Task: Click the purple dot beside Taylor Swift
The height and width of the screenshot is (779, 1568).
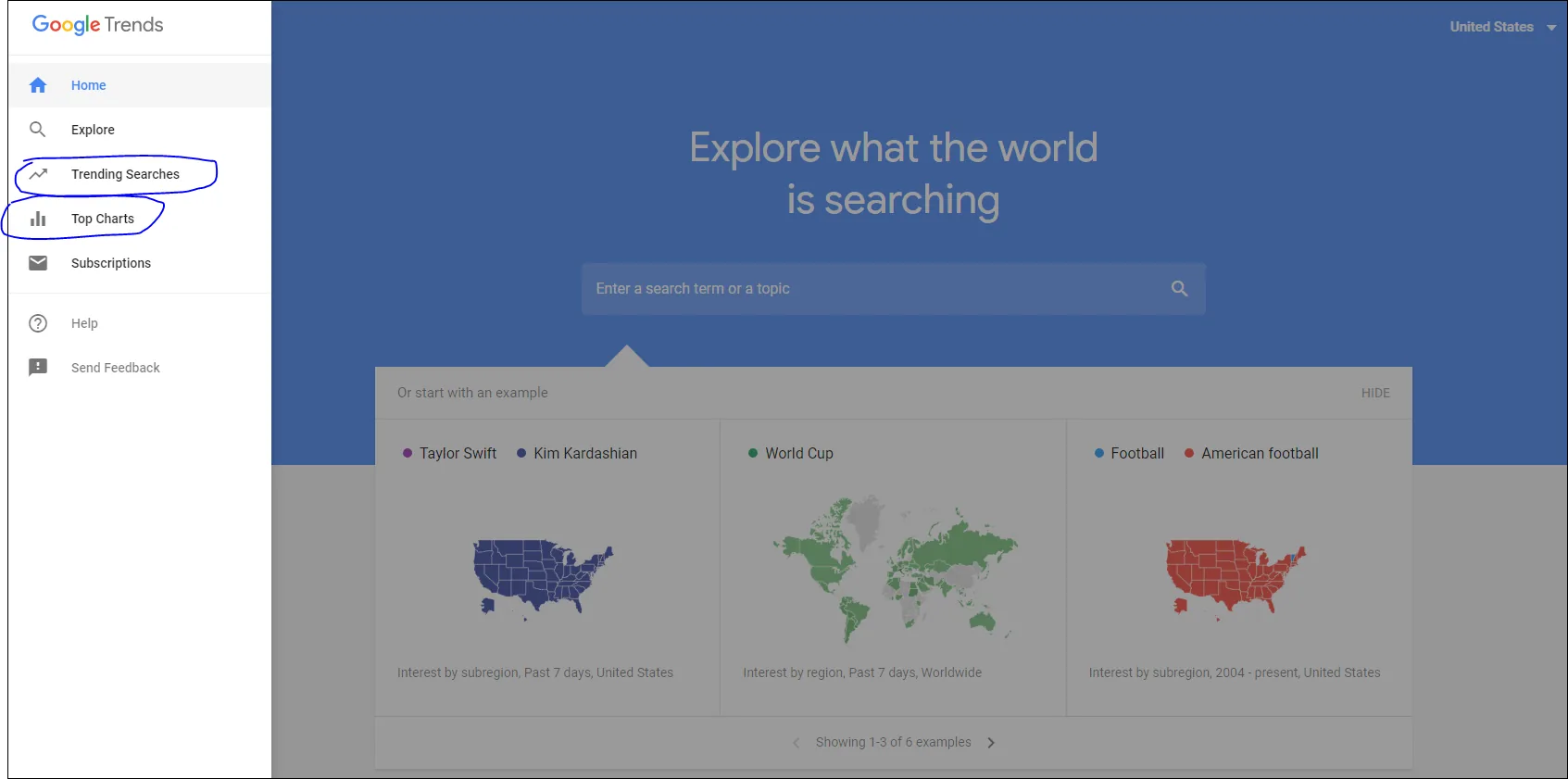Action: click(x=407, y=453)
